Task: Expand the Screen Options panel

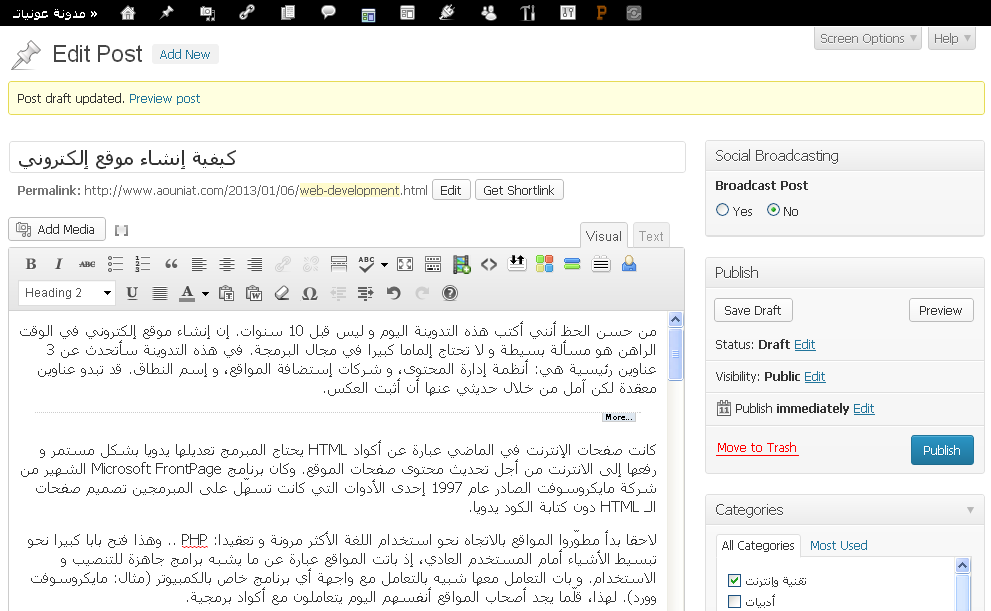Action: point(868,39)
